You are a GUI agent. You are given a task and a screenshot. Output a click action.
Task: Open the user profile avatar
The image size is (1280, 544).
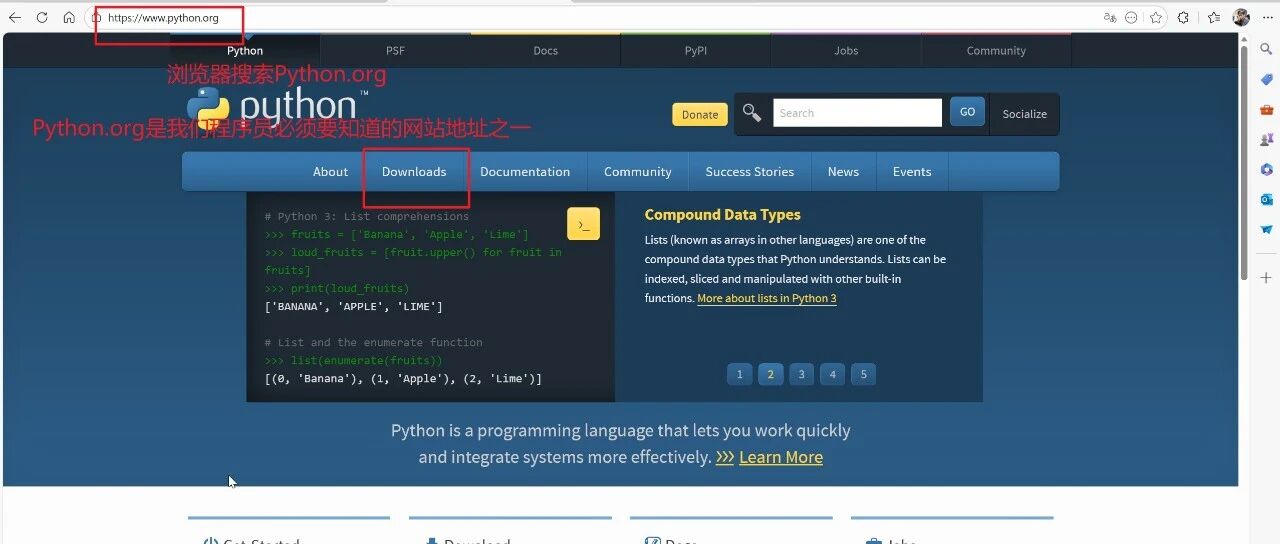coord(1241,18)
